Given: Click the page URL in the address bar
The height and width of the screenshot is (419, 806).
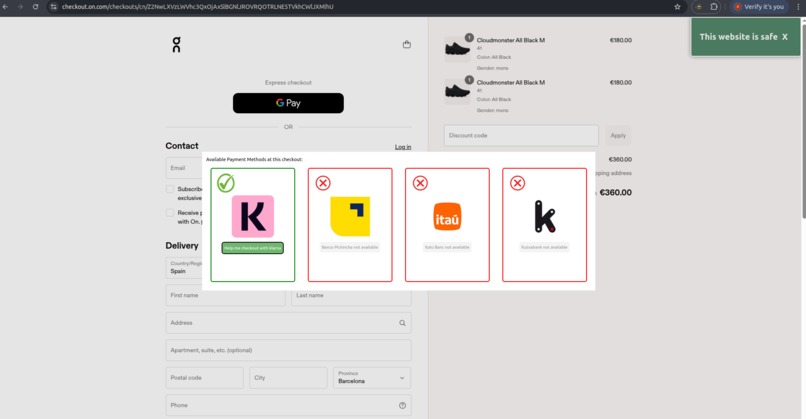Looking at the screenshot, I should (x=197, y=7).
